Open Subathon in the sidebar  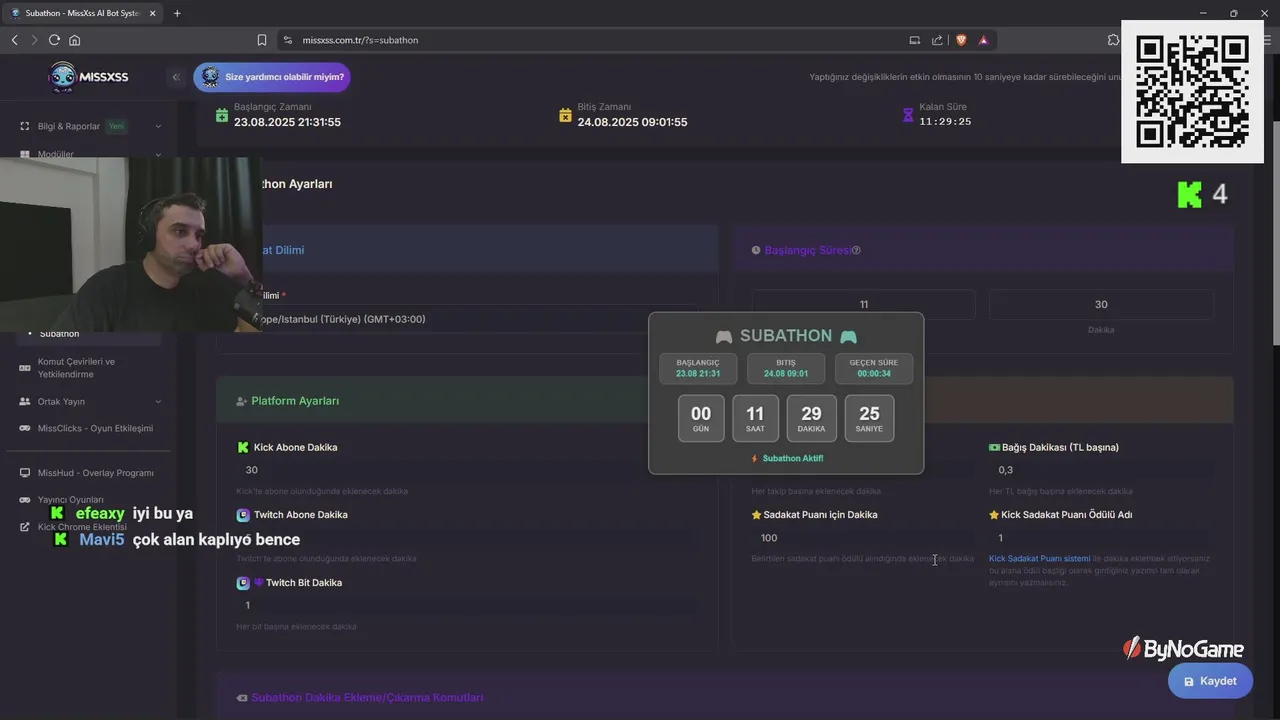(x=59, y=334)
